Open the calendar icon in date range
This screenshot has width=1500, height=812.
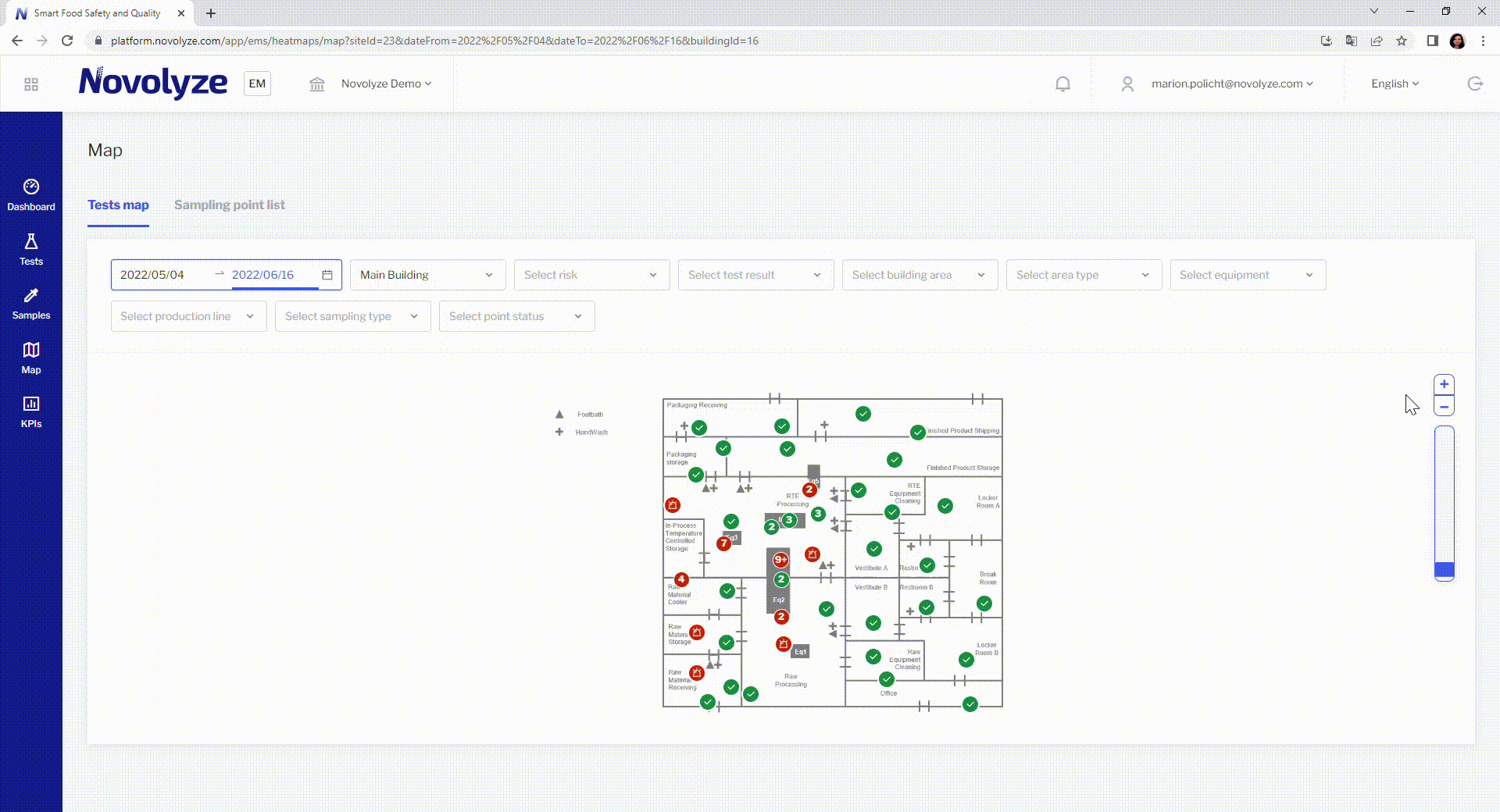click(327, 275)
